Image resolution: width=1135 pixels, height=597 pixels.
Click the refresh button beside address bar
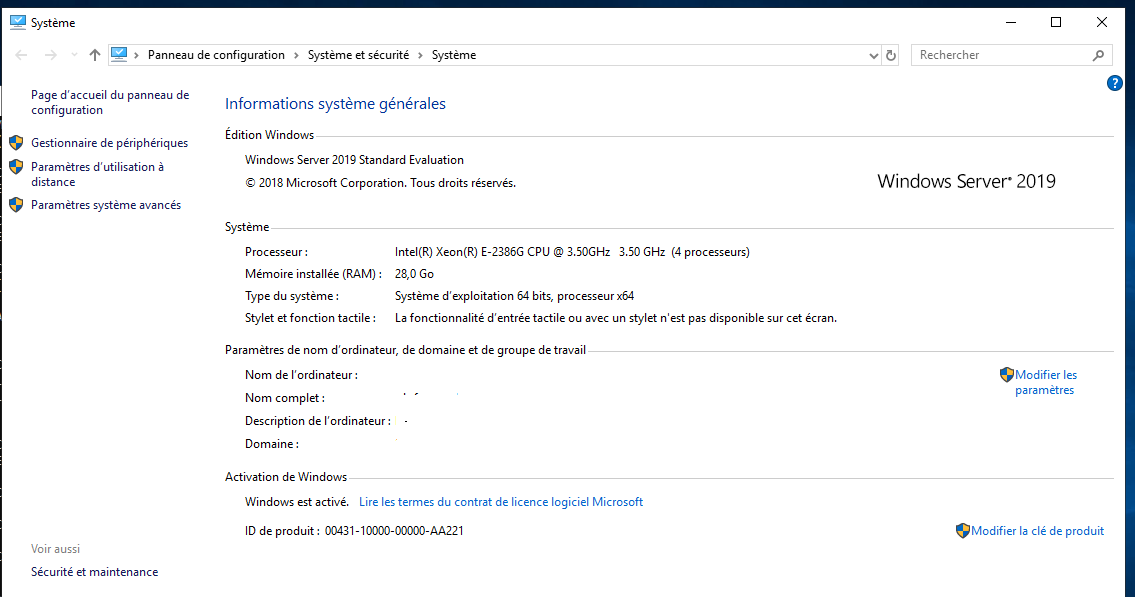891,55
